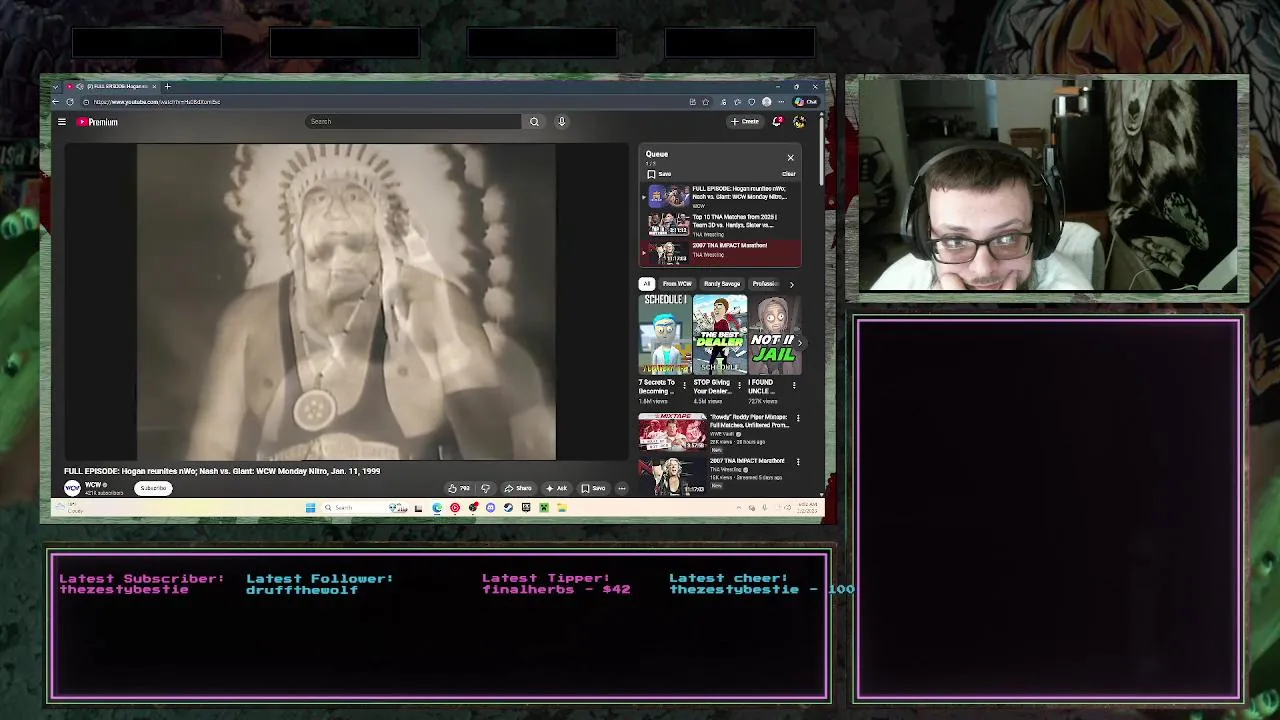Open the YouTube guide hamburger menu
This screenshot has height=720, width=1280.
click(62, 122)
